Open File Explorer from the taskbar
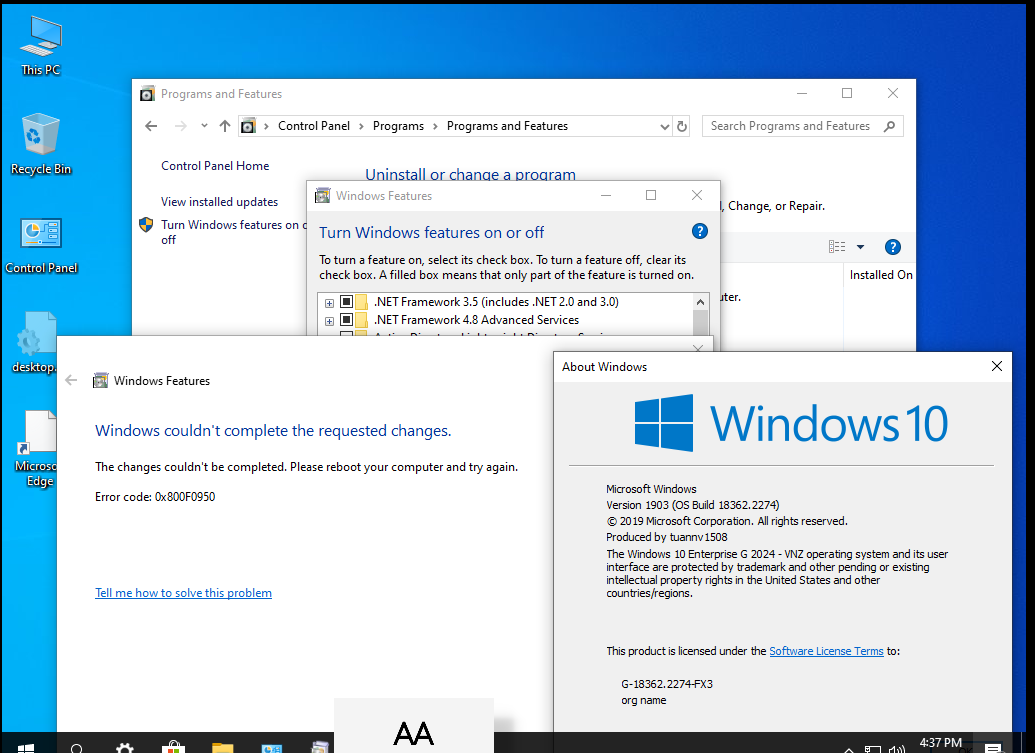 point(222,747)
